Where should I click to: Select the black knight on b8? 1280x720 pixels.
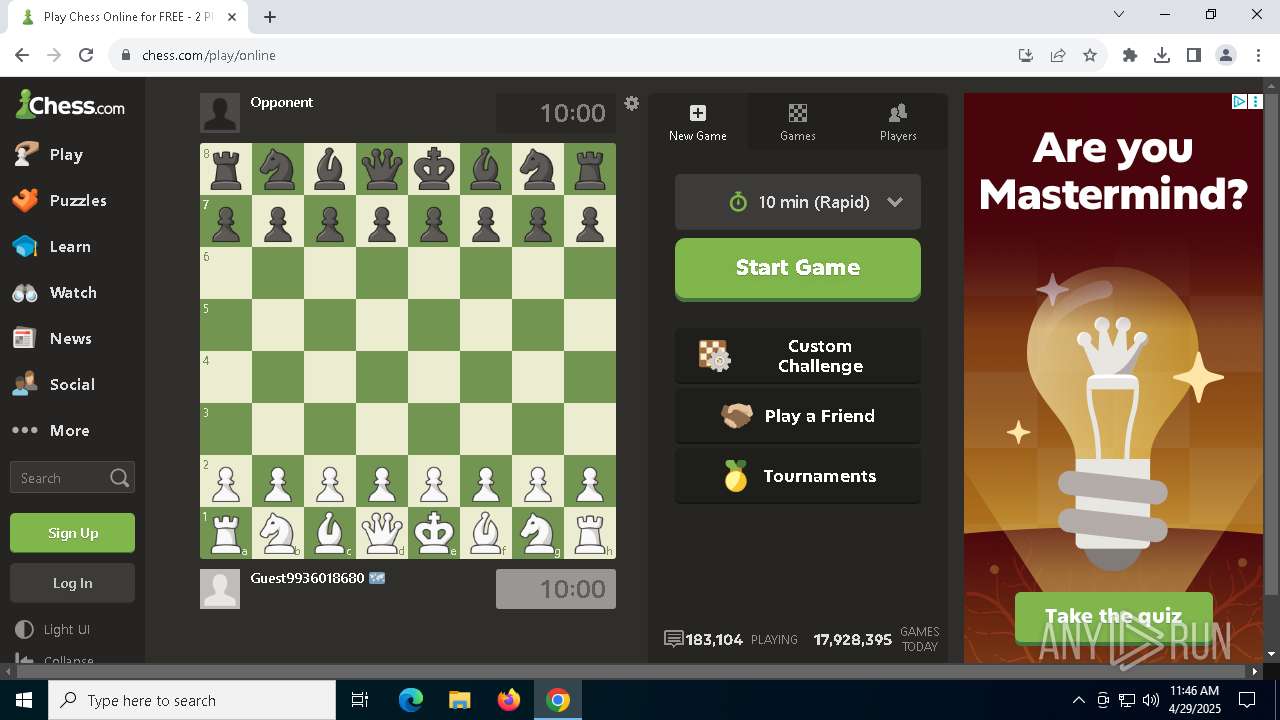point(278,169)
